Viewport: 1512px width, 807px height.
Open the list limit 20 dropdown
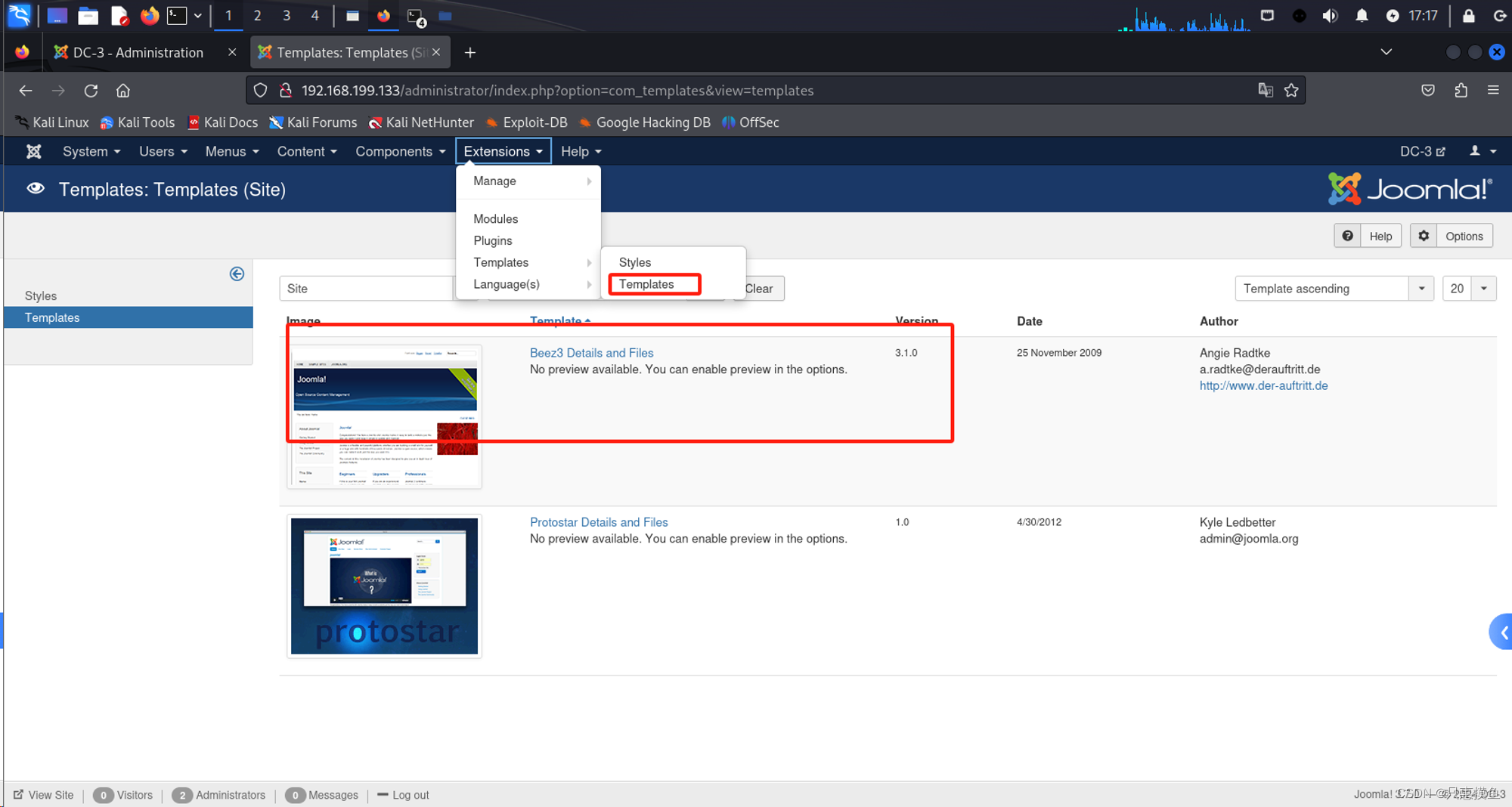pyautogui.click(x=1469, y=289)
